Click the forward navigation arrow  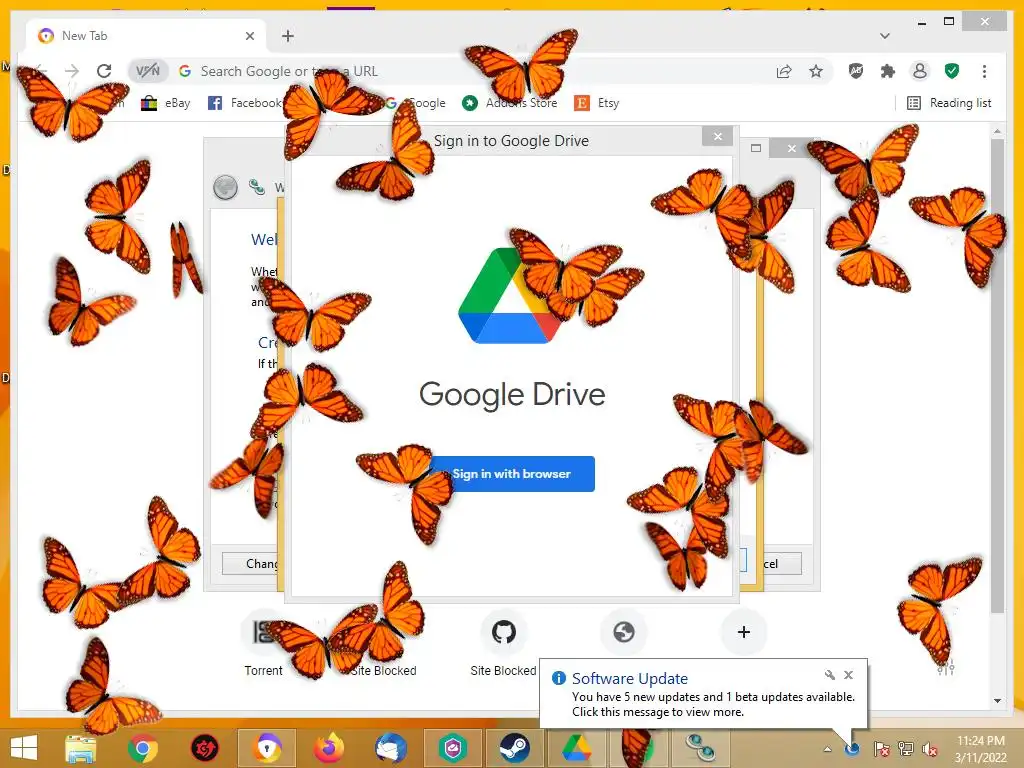tap(72, 71)
